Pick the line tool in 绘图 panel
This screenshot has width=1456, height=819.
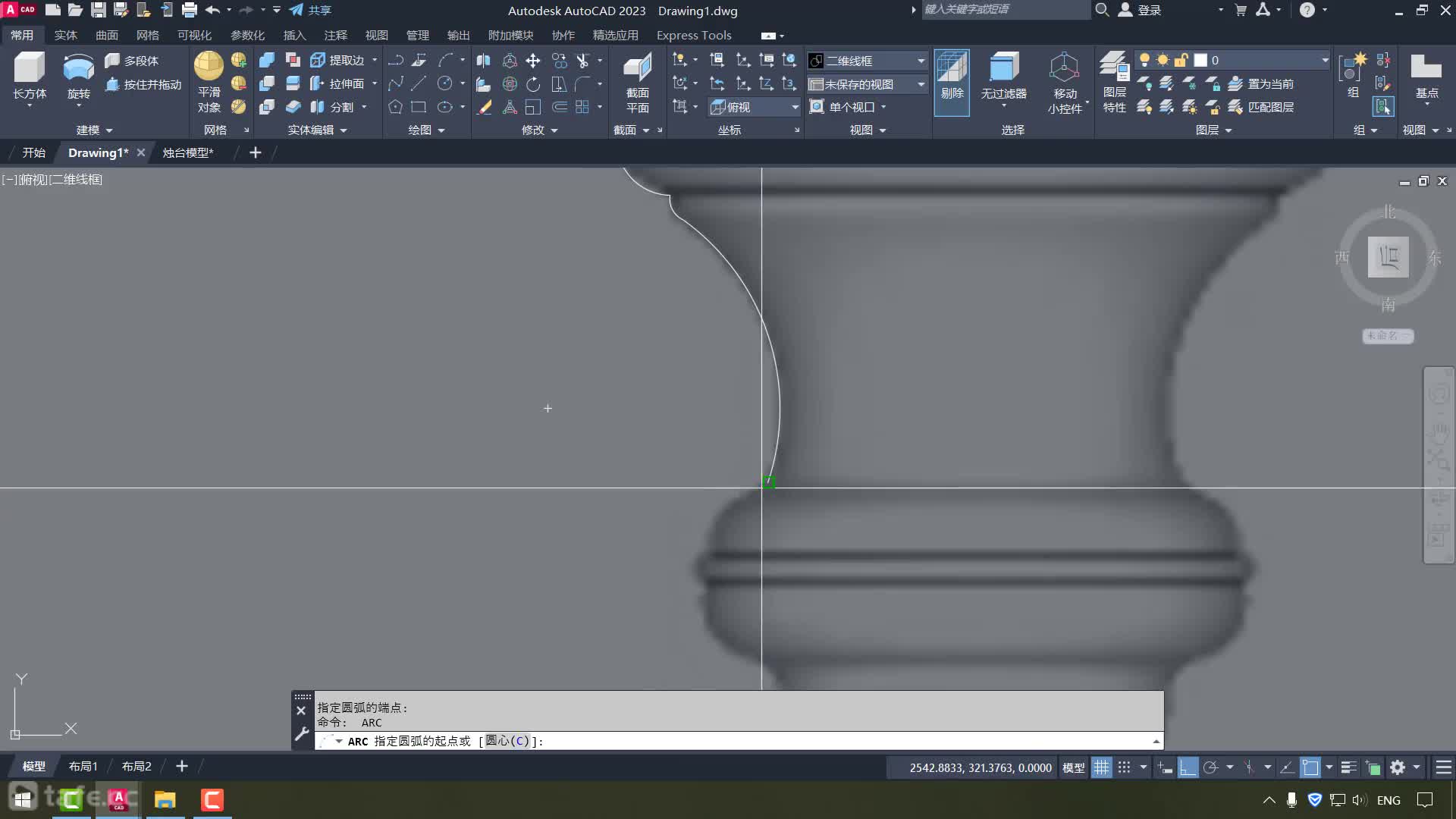click(x=419, y=83)
